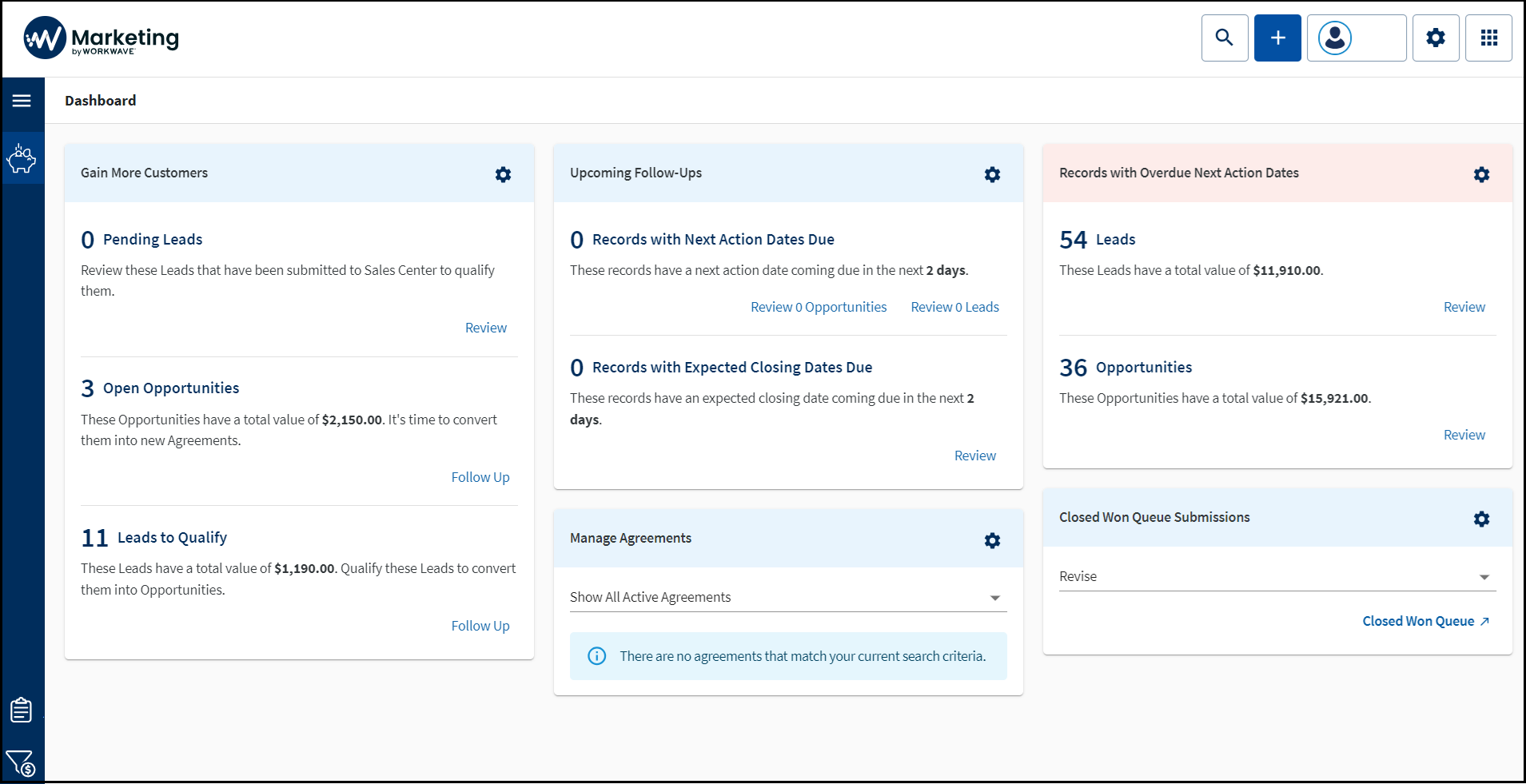Click the $11,910.00 leads value
The width and height of the screenshot is (1526, 784).
click(1286, 270)
